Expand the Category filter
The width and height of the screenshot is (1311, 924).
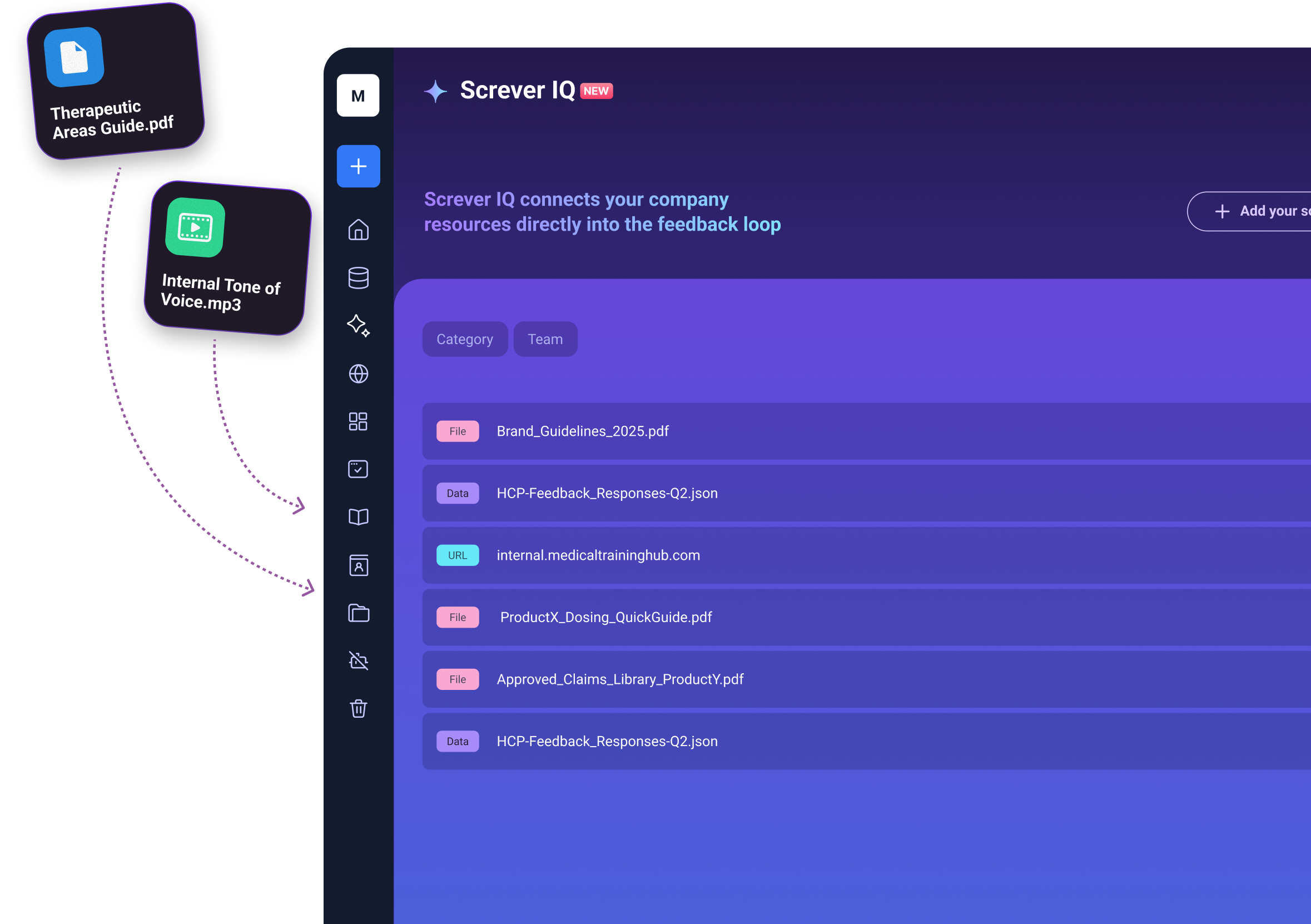[465, 339]
